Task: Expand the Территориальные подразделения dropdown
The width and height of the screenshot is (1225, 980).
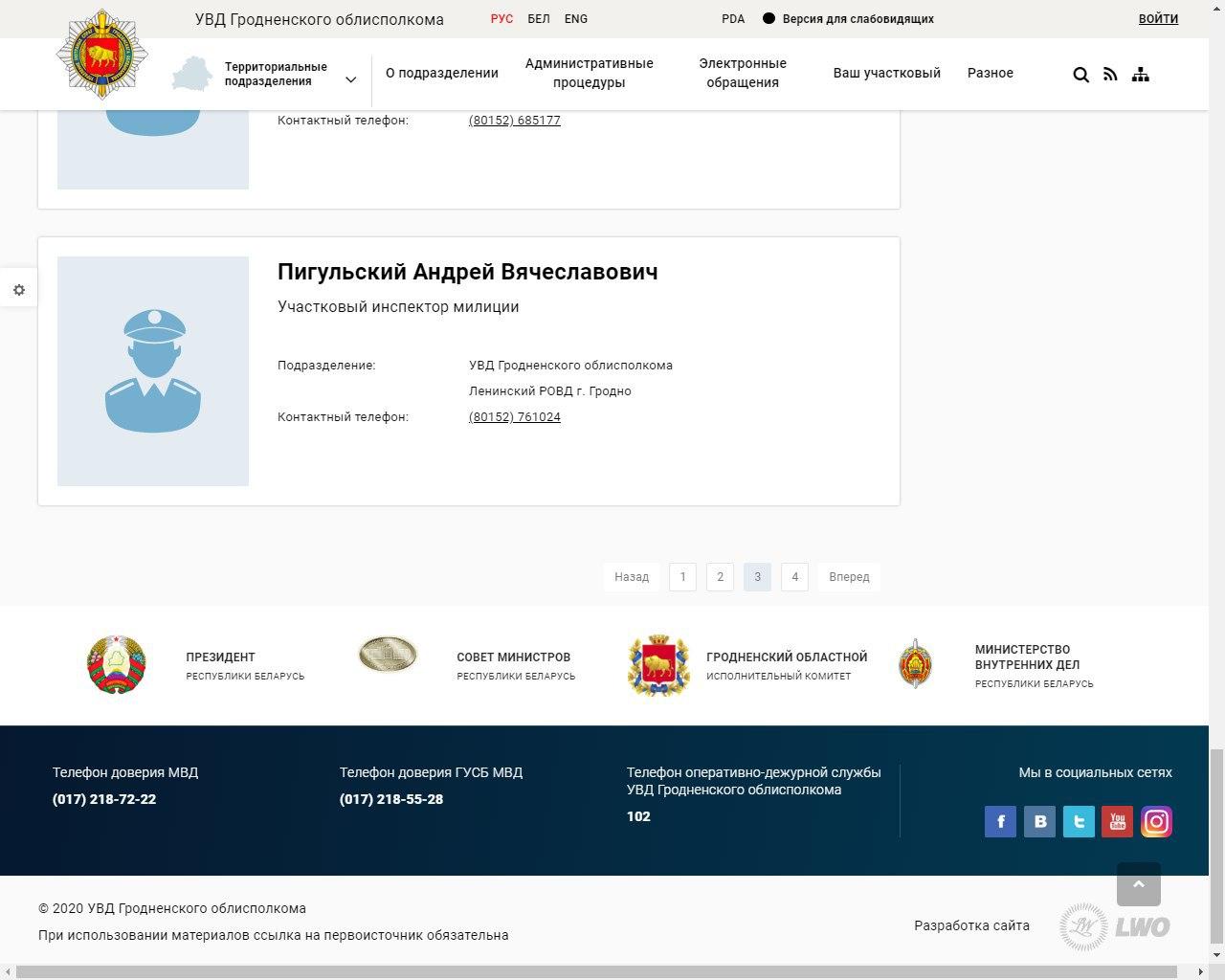Action: pyautogui.click(x=350, y=80)
